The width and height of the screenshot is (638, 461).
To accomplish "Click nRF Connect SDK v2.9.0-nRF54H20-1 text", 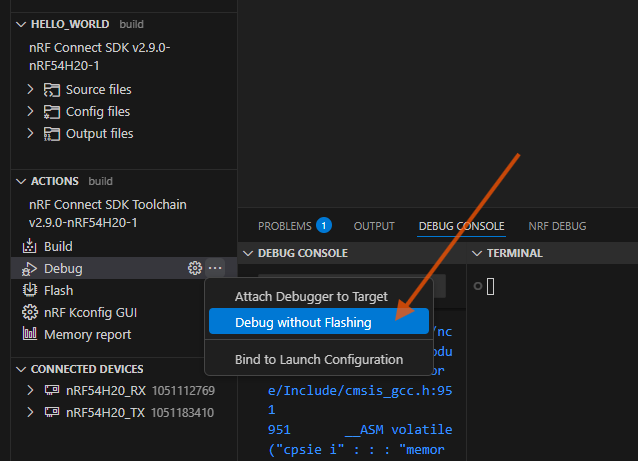I will (100, 57).
